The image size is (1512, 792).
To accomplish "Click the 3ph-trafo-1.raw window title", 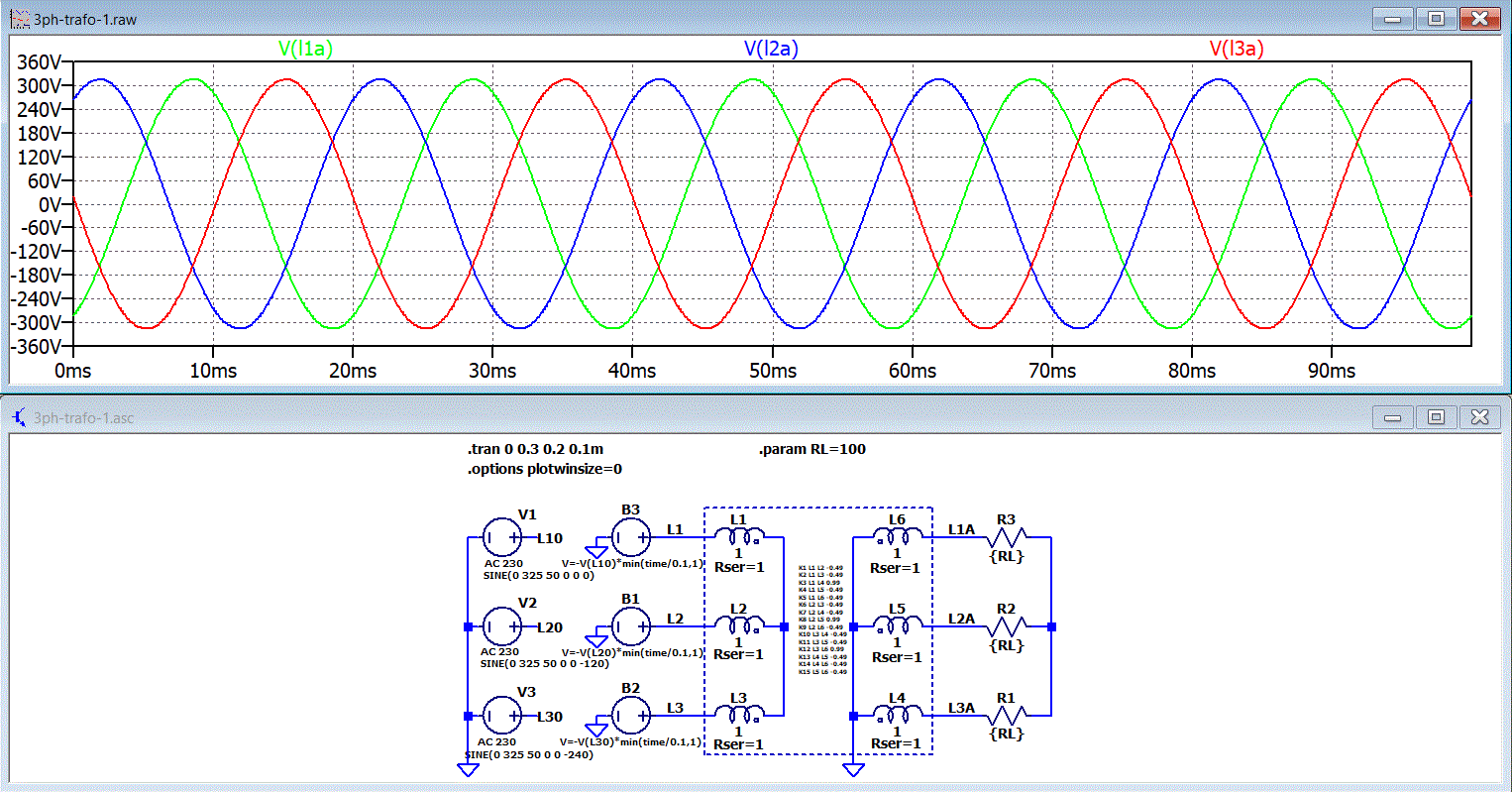I will coord(85,20).
